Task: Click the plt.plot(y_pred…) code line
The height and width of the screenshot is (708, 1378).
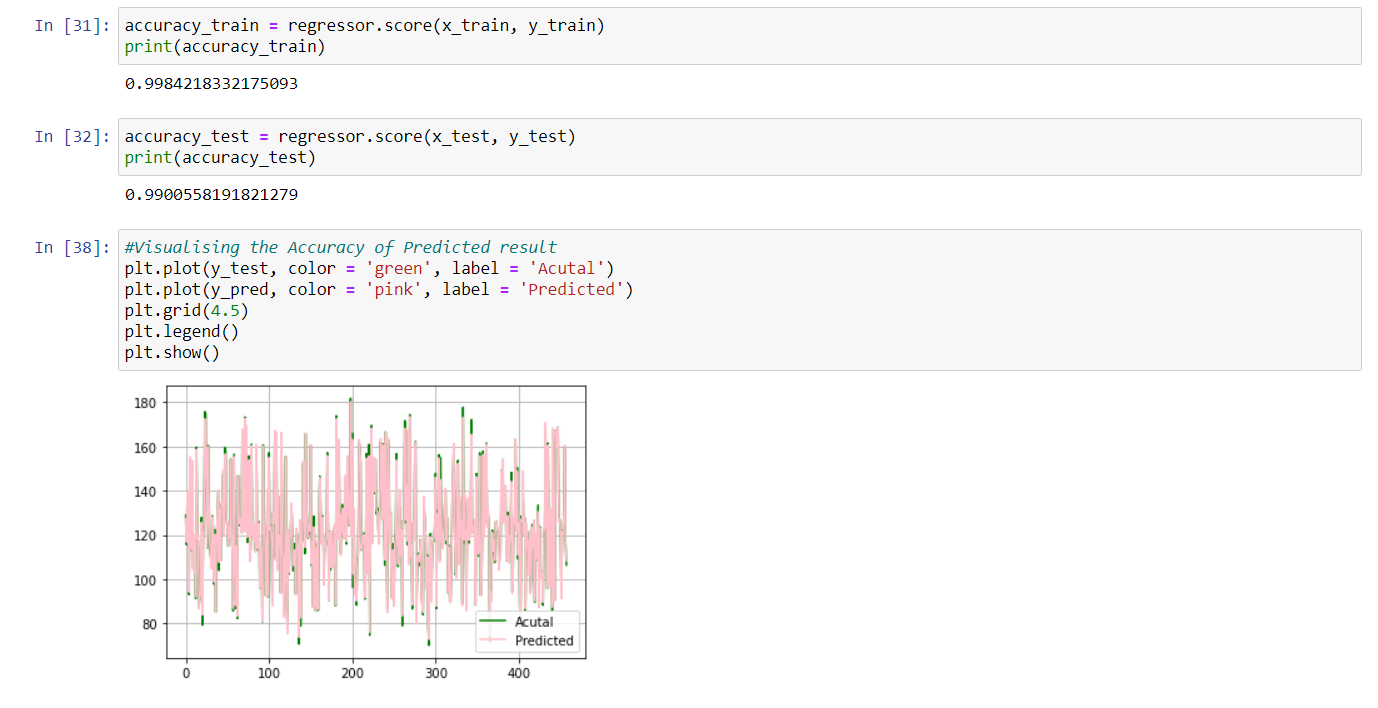Action: 379,289
